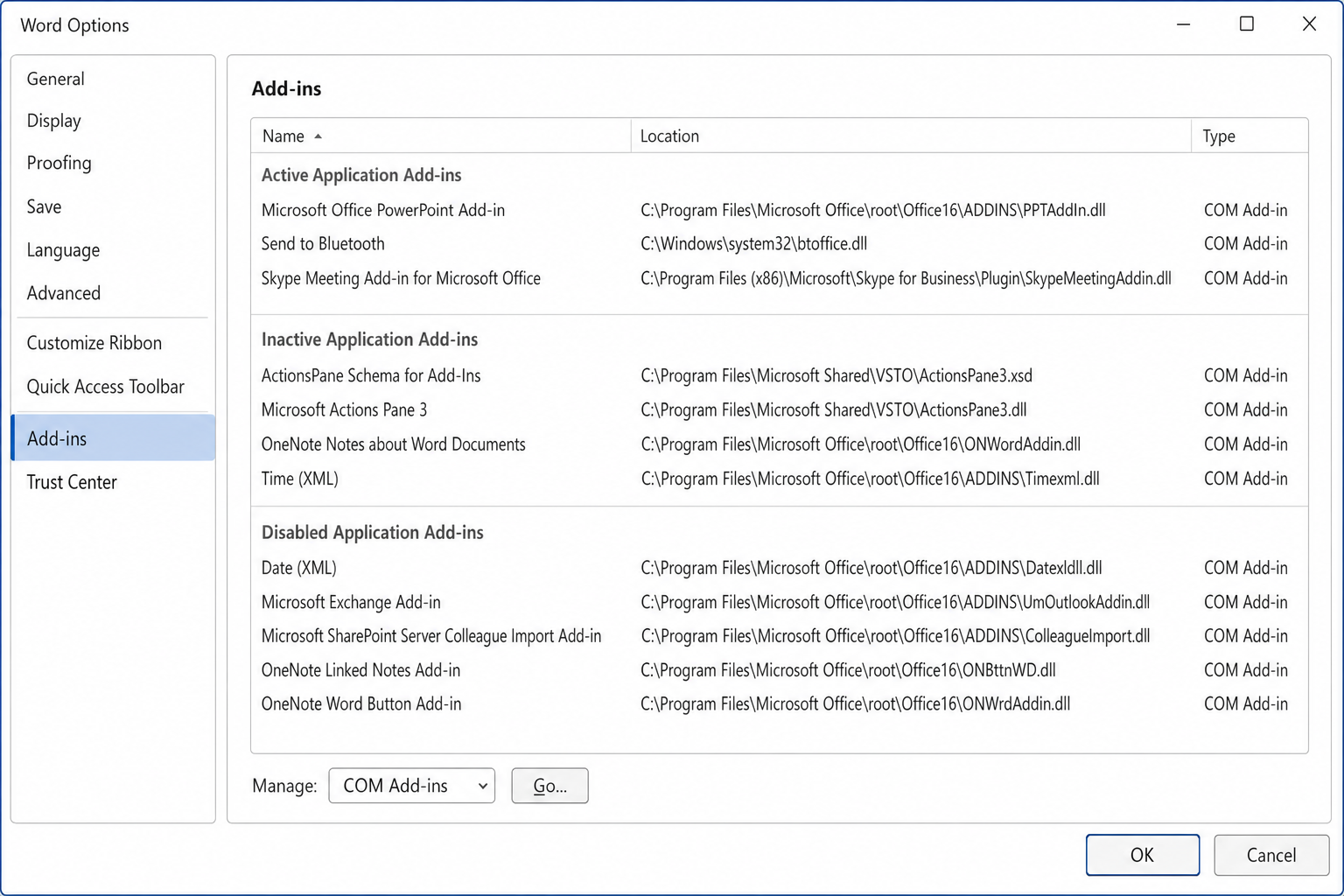The image size is (1344, 896).
Task: Select OneNote Linked Notes Add-in row
Action: (x=779, y=670)
